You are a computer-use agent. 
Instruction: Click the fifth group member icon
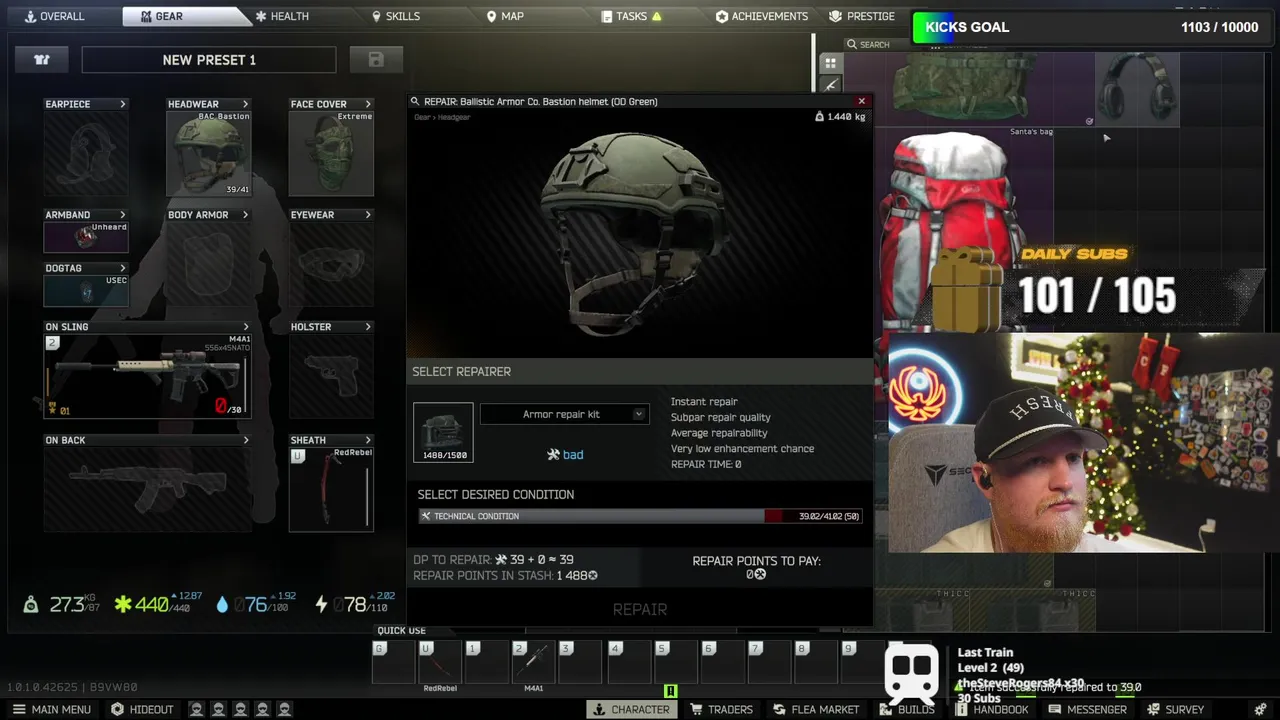tap(284, 709)
